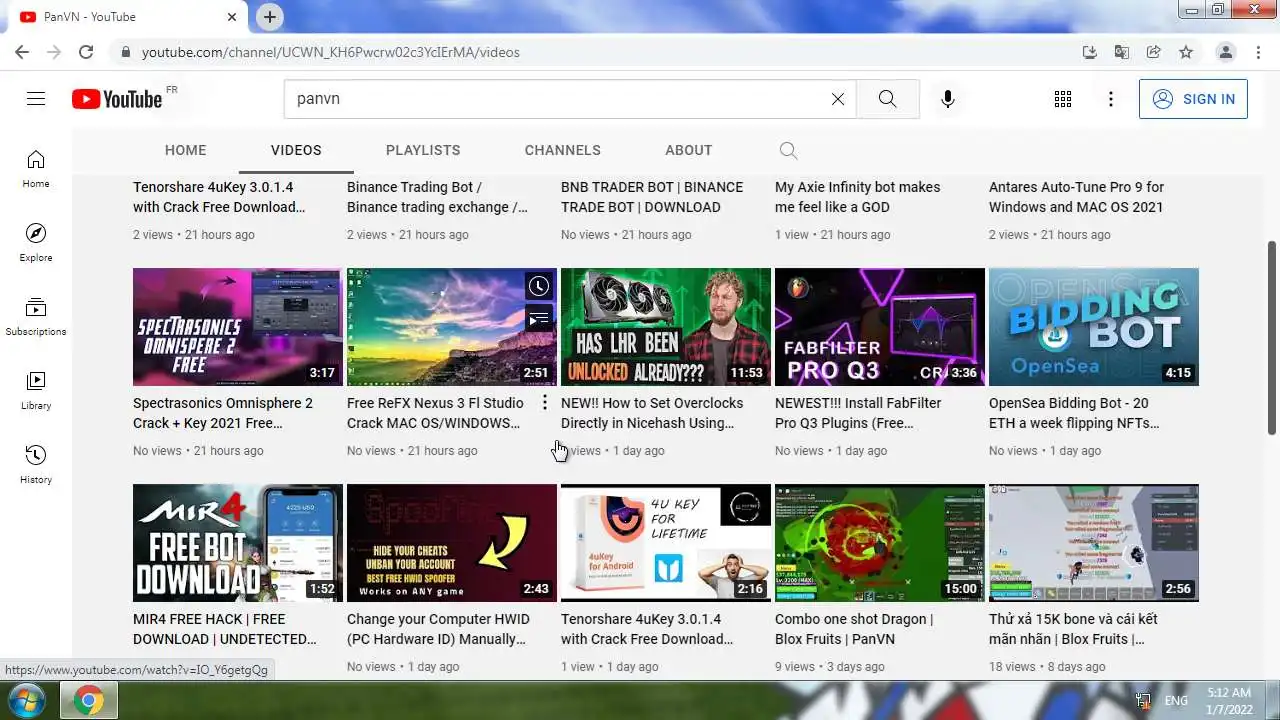Viewport: 1280px width, 720px height.
Task: Open 4uKey for Android thumbnail
Action: (666, 543)
